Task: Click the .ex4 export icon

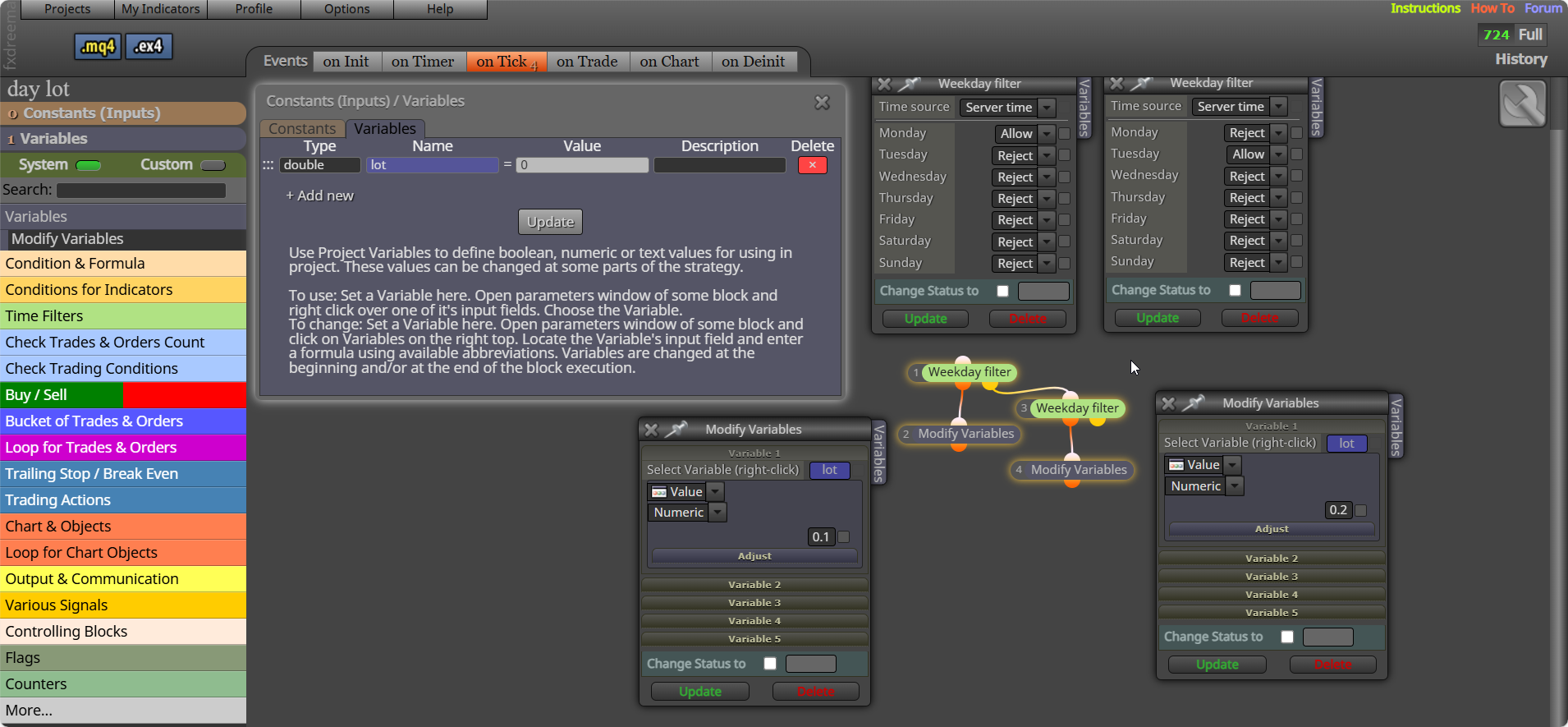Action: (149, 47)
